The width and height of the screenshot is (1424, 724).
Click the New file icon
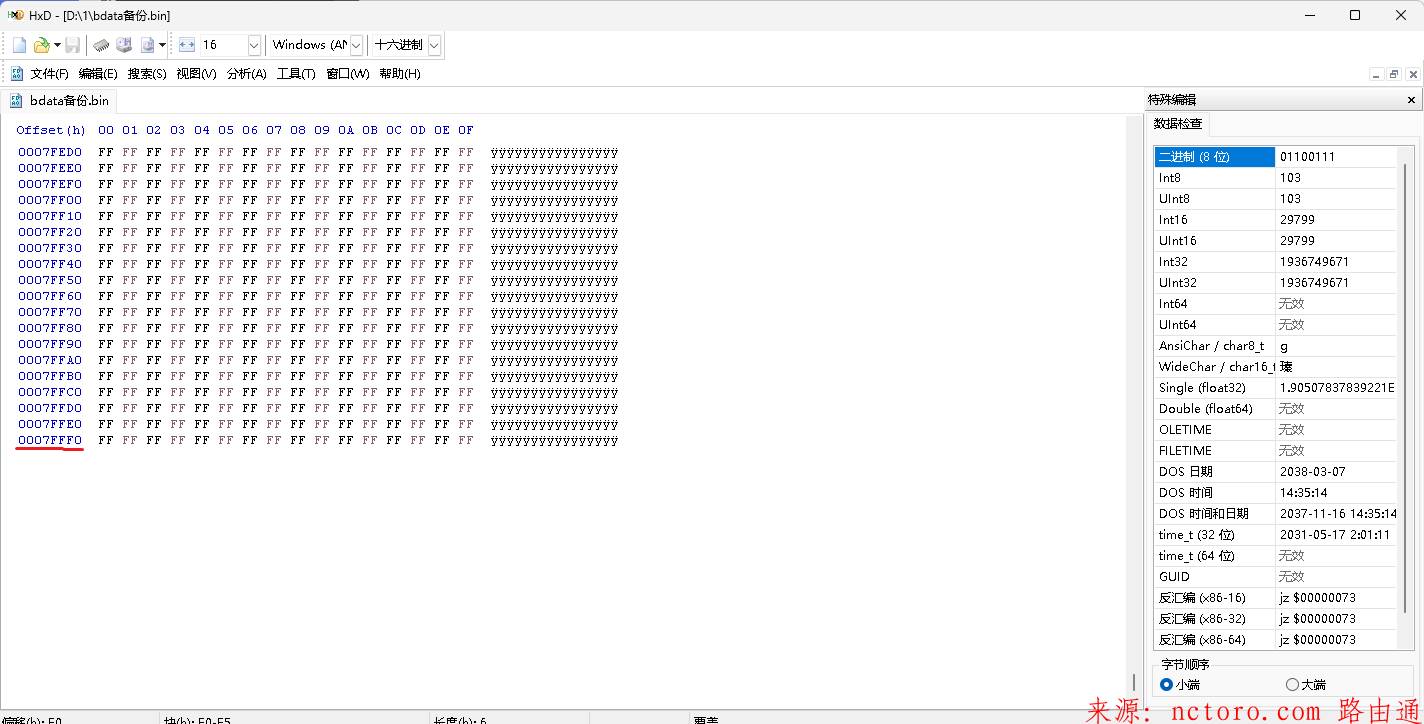[19, 45]
